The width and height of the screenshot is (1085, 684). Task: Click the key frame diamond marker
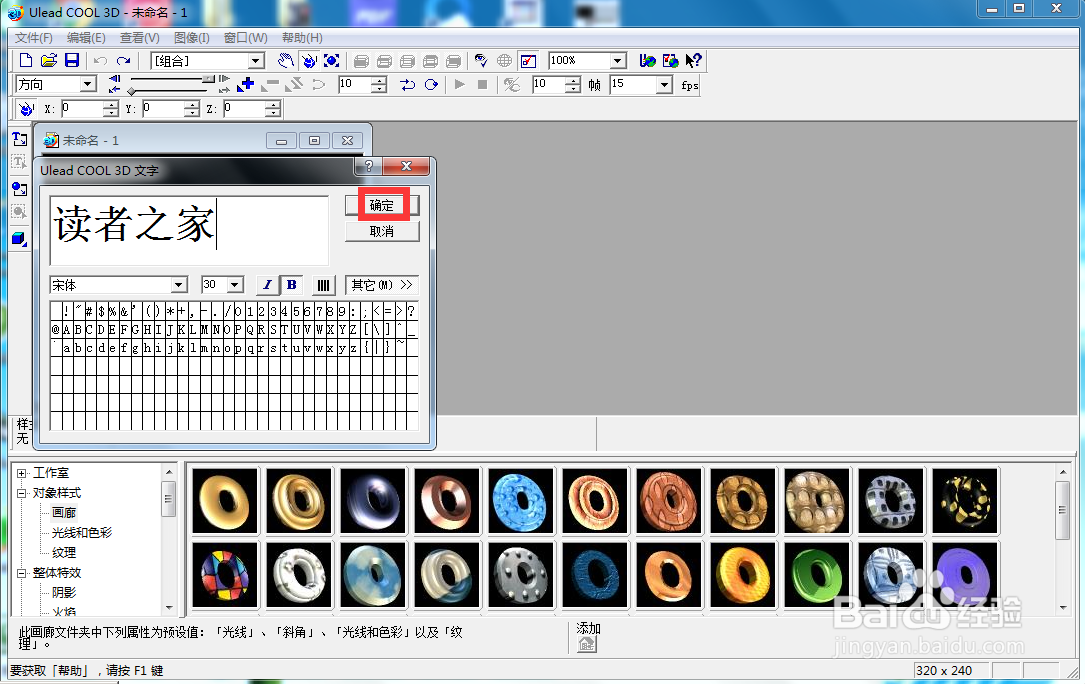coord(131,91)
